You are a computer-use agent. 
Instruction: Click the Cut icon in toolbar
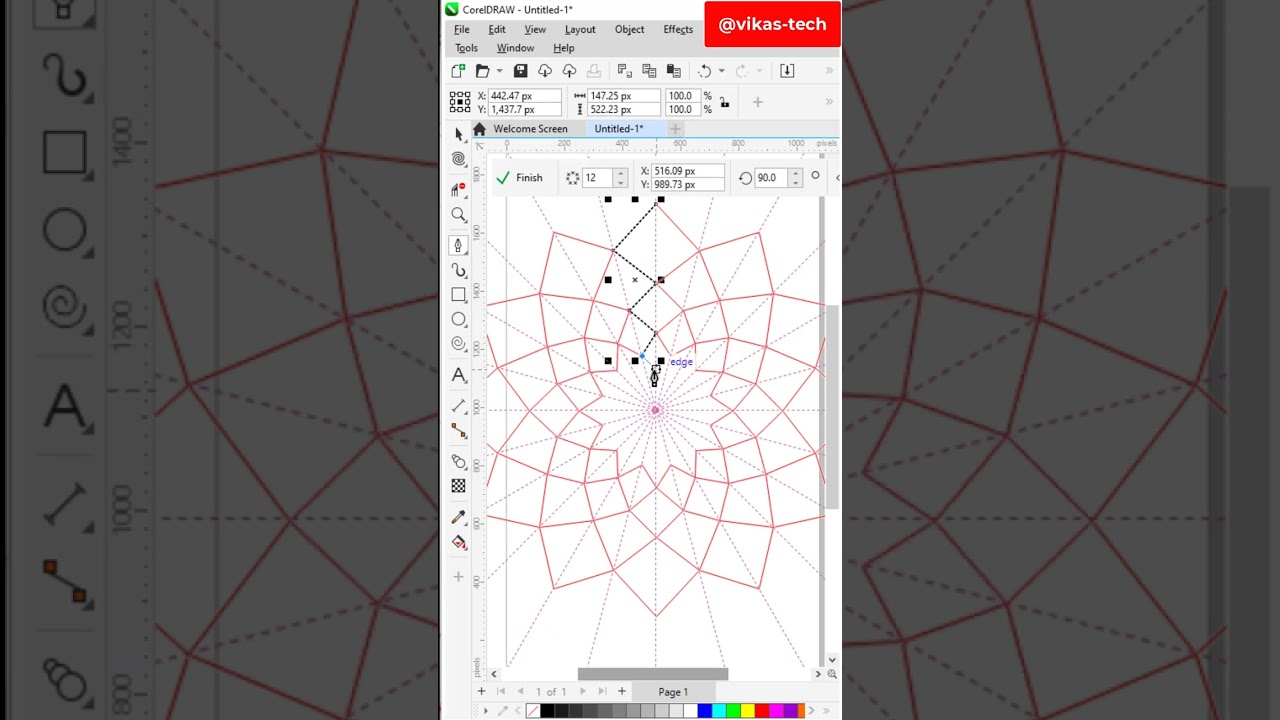pos(625,71)
